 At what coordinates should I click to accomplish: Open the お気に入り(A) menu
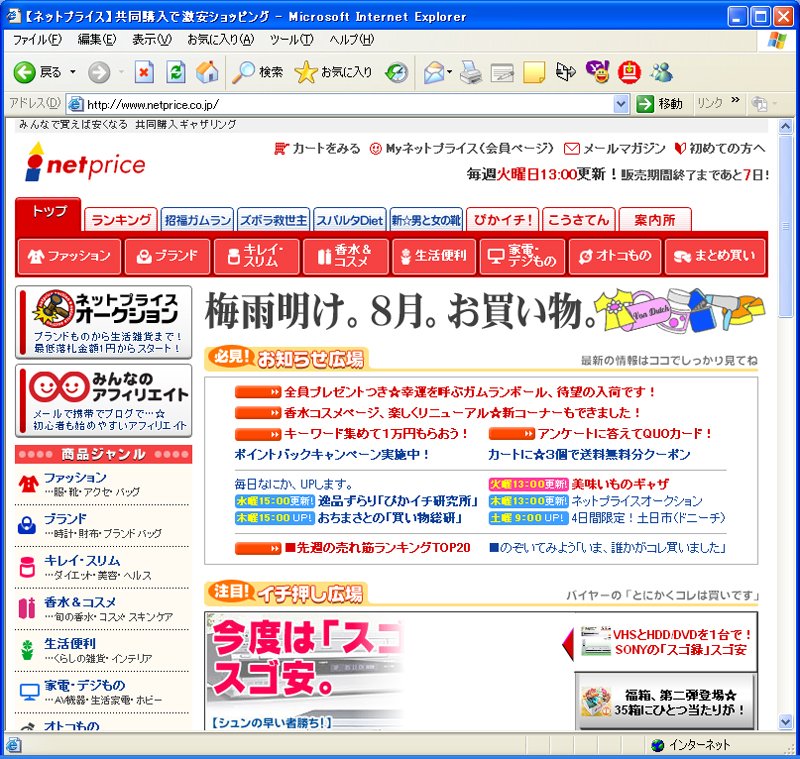click(220, 40)
